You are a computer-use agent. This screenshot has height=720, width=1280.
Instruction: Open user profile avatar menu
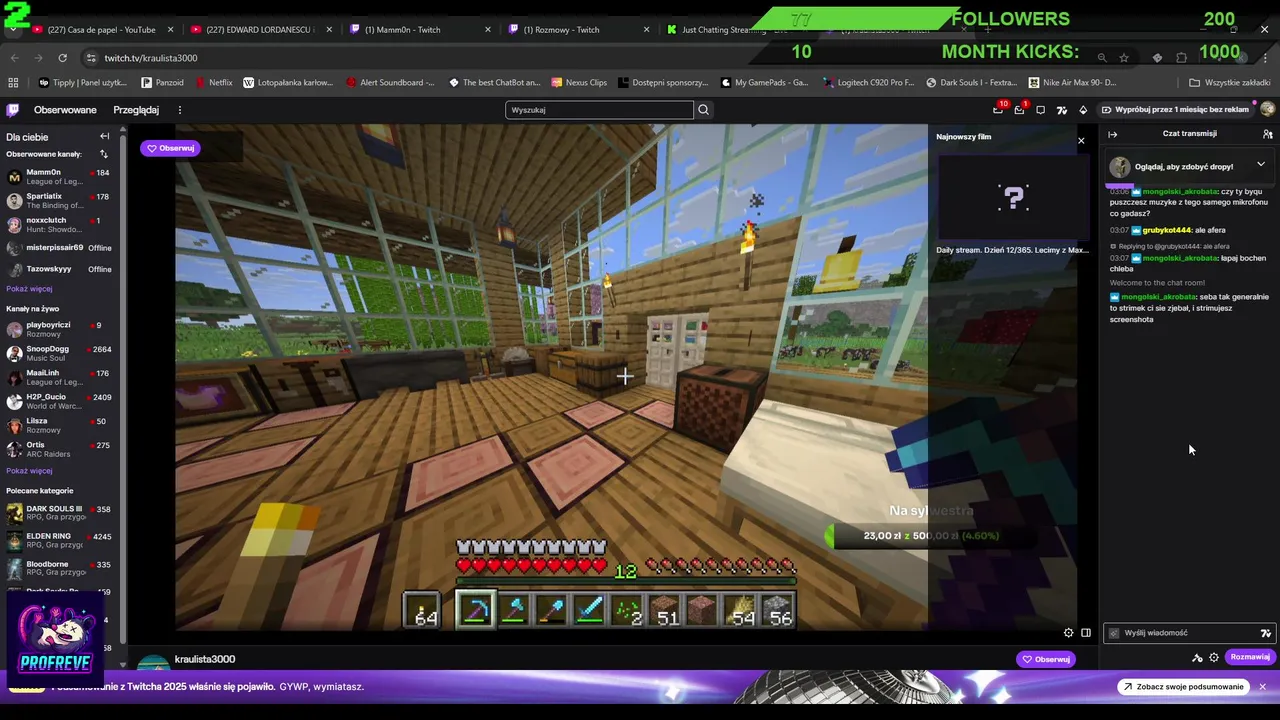(1268, 110)
